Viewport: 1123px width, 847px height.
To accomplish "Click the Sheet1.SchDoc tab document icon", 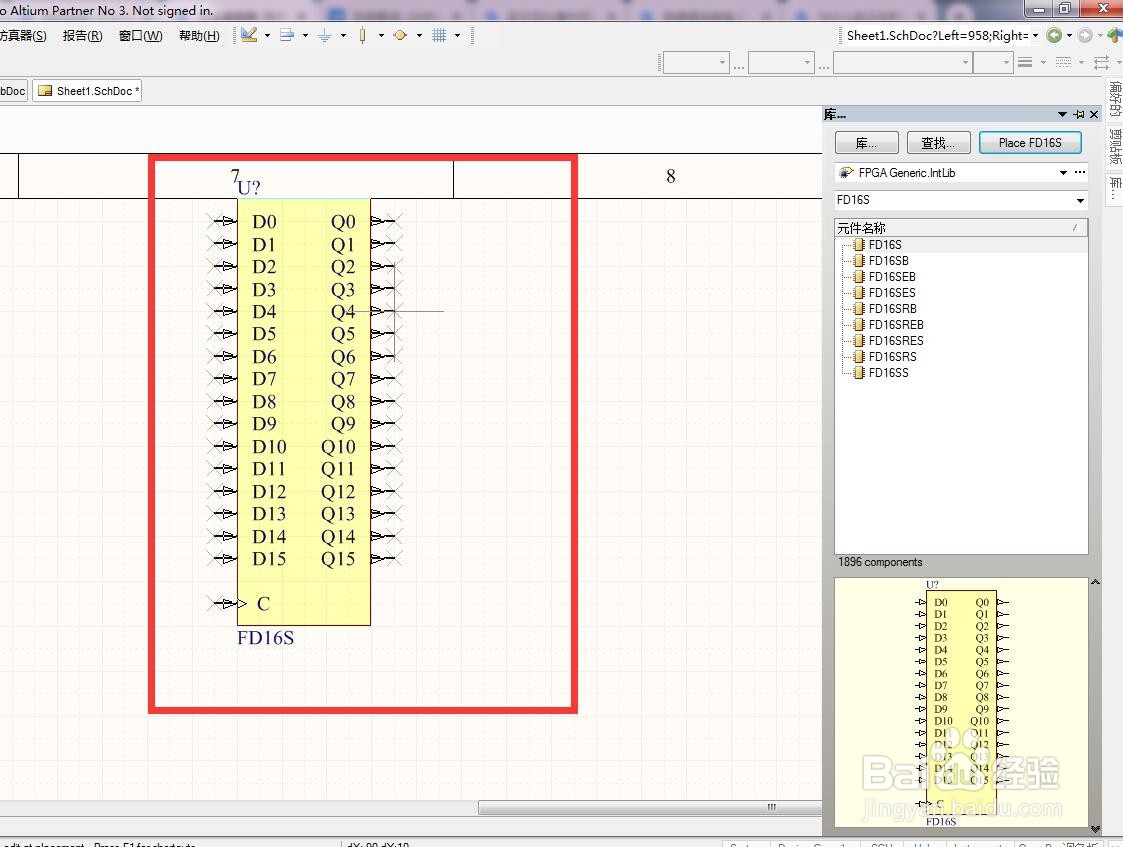I will tap(45, 91).
